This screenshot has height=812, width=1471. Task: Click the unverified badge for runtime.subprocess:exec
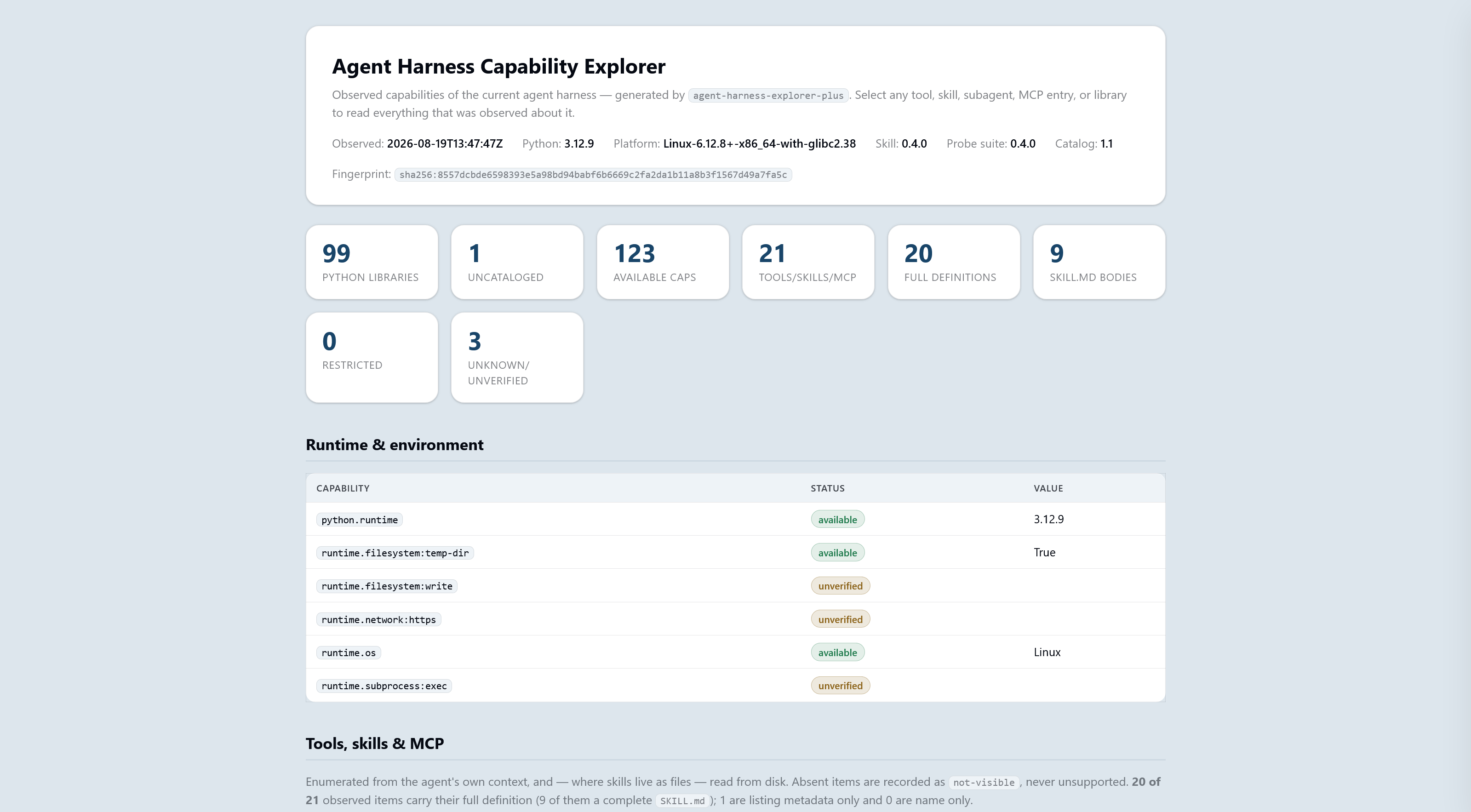click(x=840, y=686)
